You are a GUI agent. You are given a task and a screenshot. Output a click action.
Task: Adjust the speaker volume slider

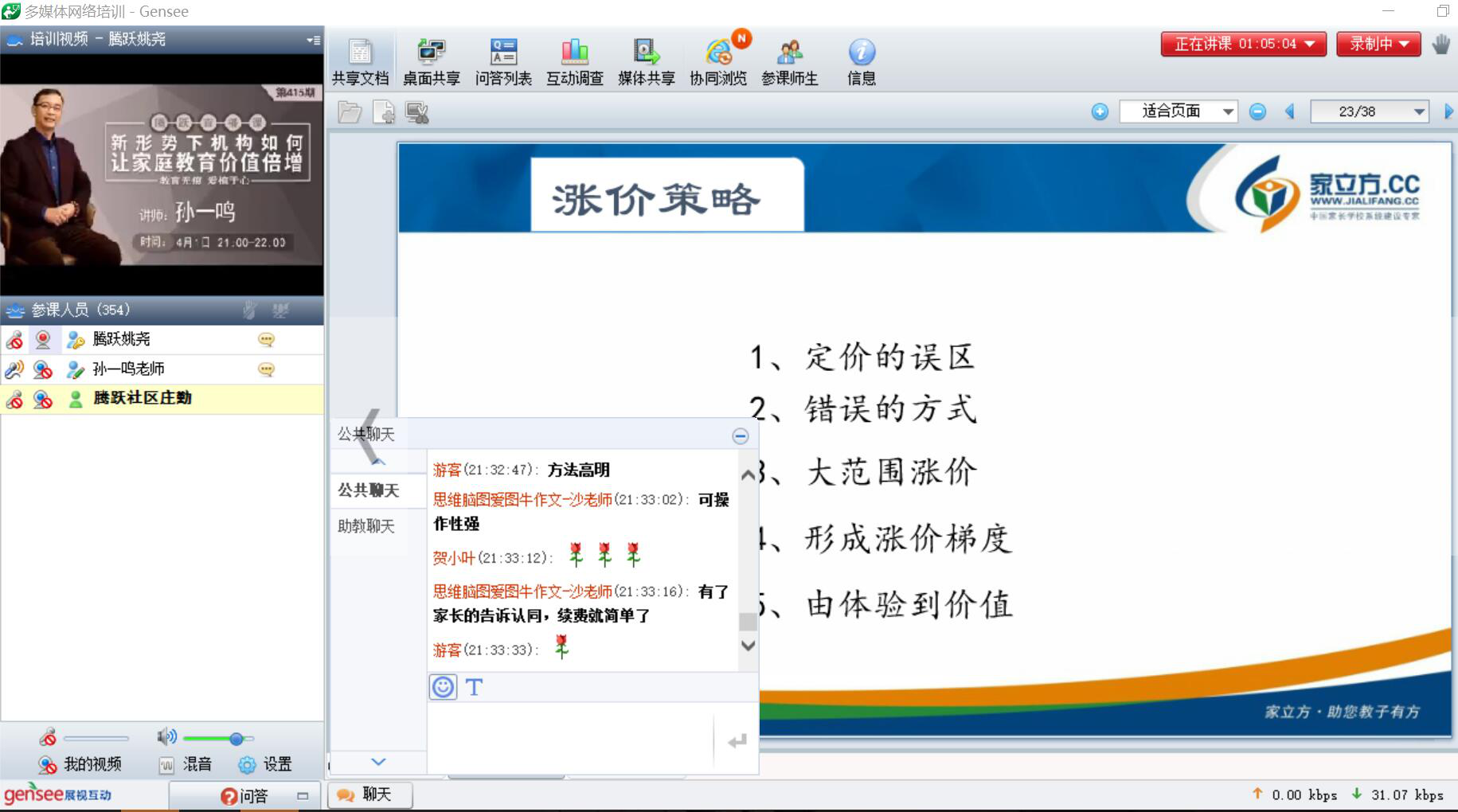[x=236, y=739]
